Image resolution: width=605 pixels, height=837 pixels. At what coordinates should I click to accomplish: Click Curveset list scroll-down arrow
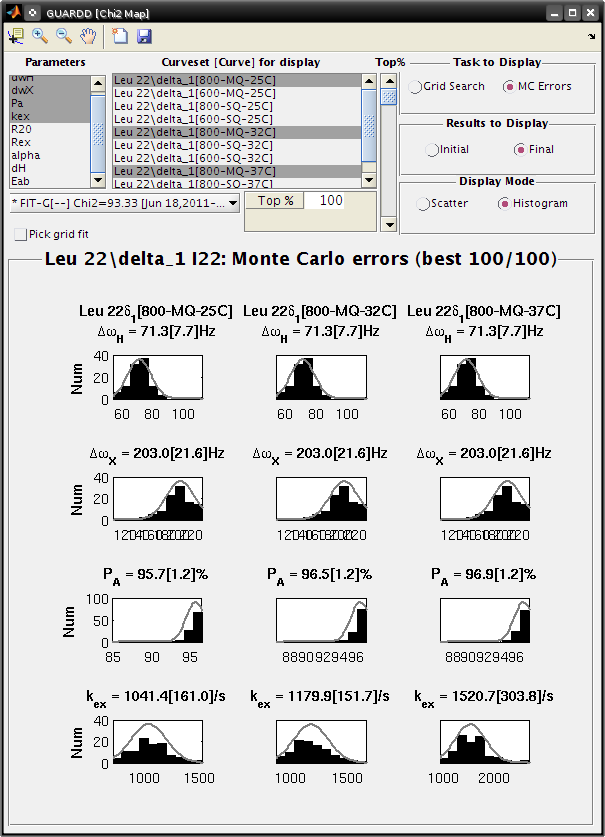point(369,180)
